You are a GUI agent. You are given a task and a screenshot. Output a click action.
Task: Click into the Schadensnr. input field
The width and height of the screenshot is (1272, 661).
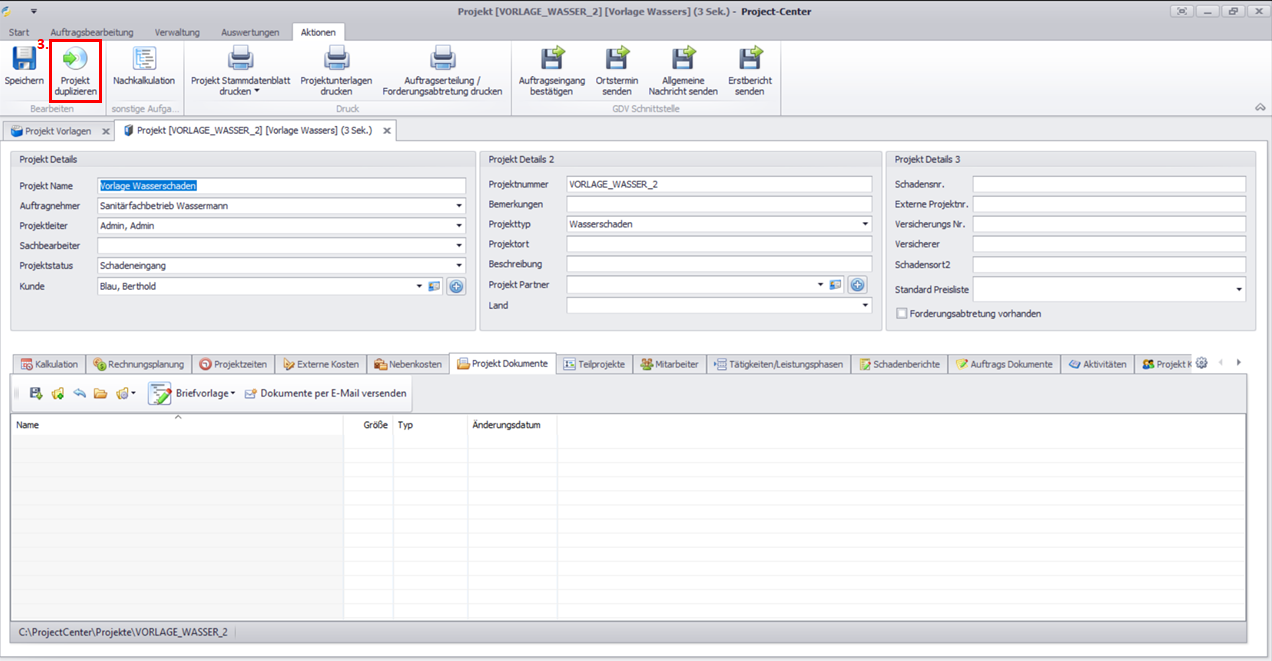tap(1109, 184)
